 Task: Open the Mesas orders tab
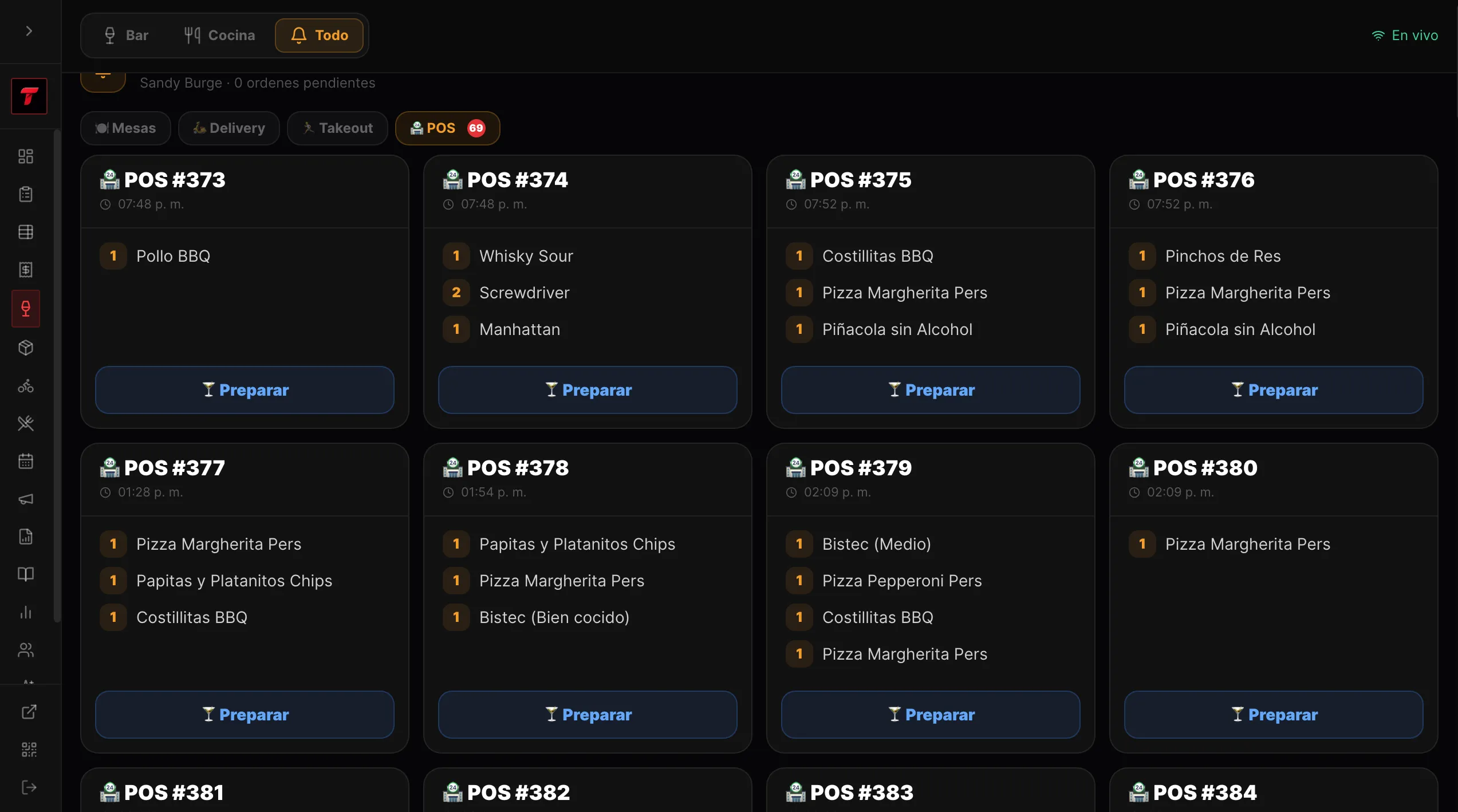point(126,128)
